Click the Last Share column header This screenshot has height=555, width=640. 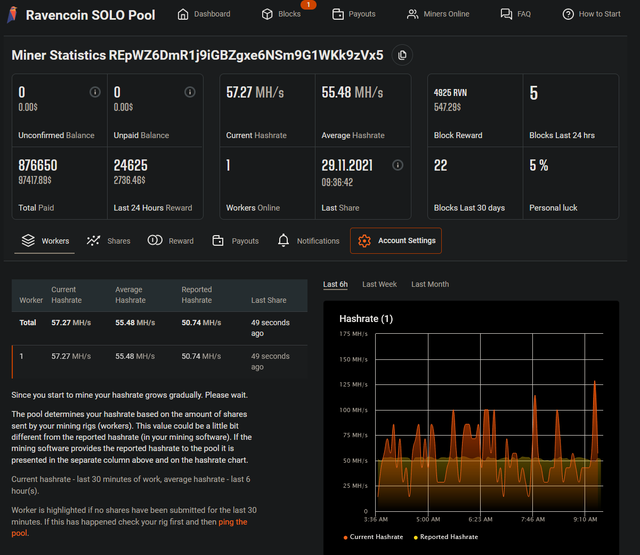[x=269, y=300]
